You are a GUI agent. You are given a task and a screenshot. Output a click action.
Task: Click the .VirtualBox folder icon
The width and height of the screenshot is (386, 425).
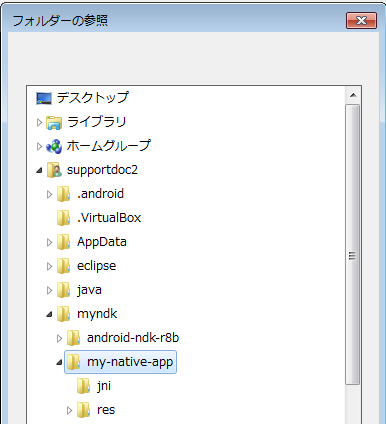(x=63, y=218)
